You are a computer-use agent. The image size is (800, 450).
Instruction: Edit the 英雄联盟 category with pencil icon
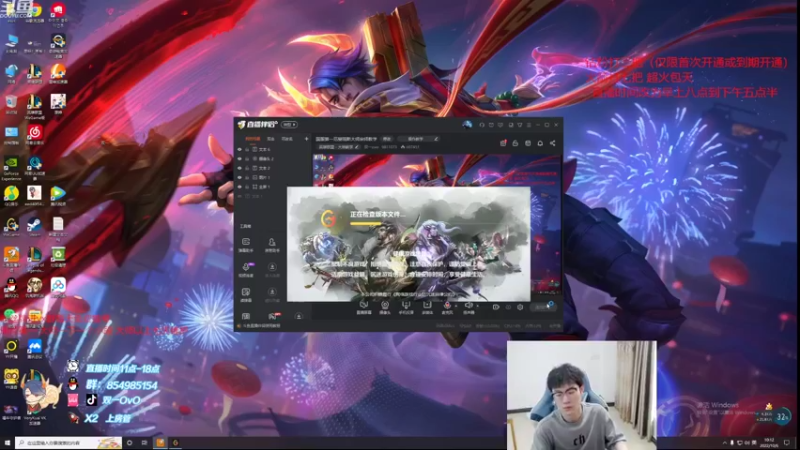point(357,147)
